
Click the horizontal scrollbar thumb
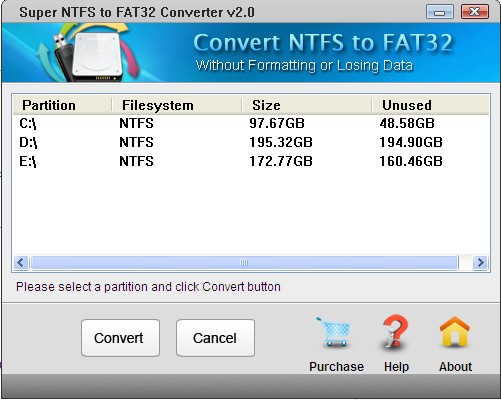244,263
